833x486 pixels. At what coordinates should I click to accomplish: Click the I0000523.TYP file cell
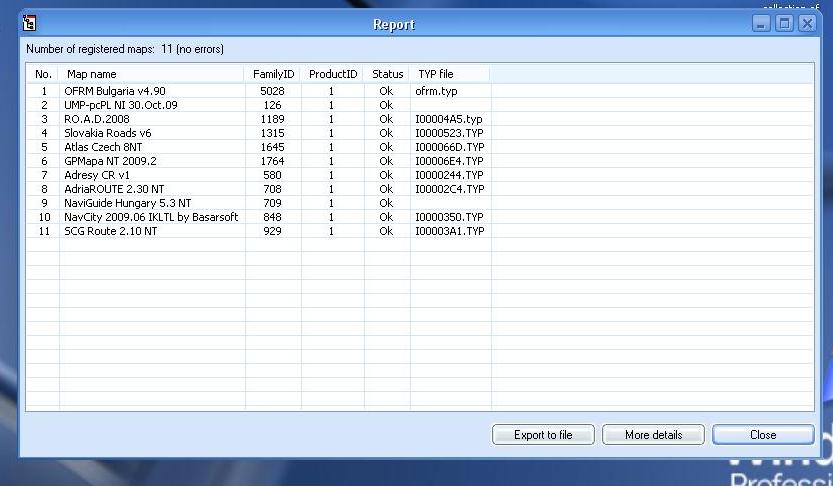click(449, 133)
